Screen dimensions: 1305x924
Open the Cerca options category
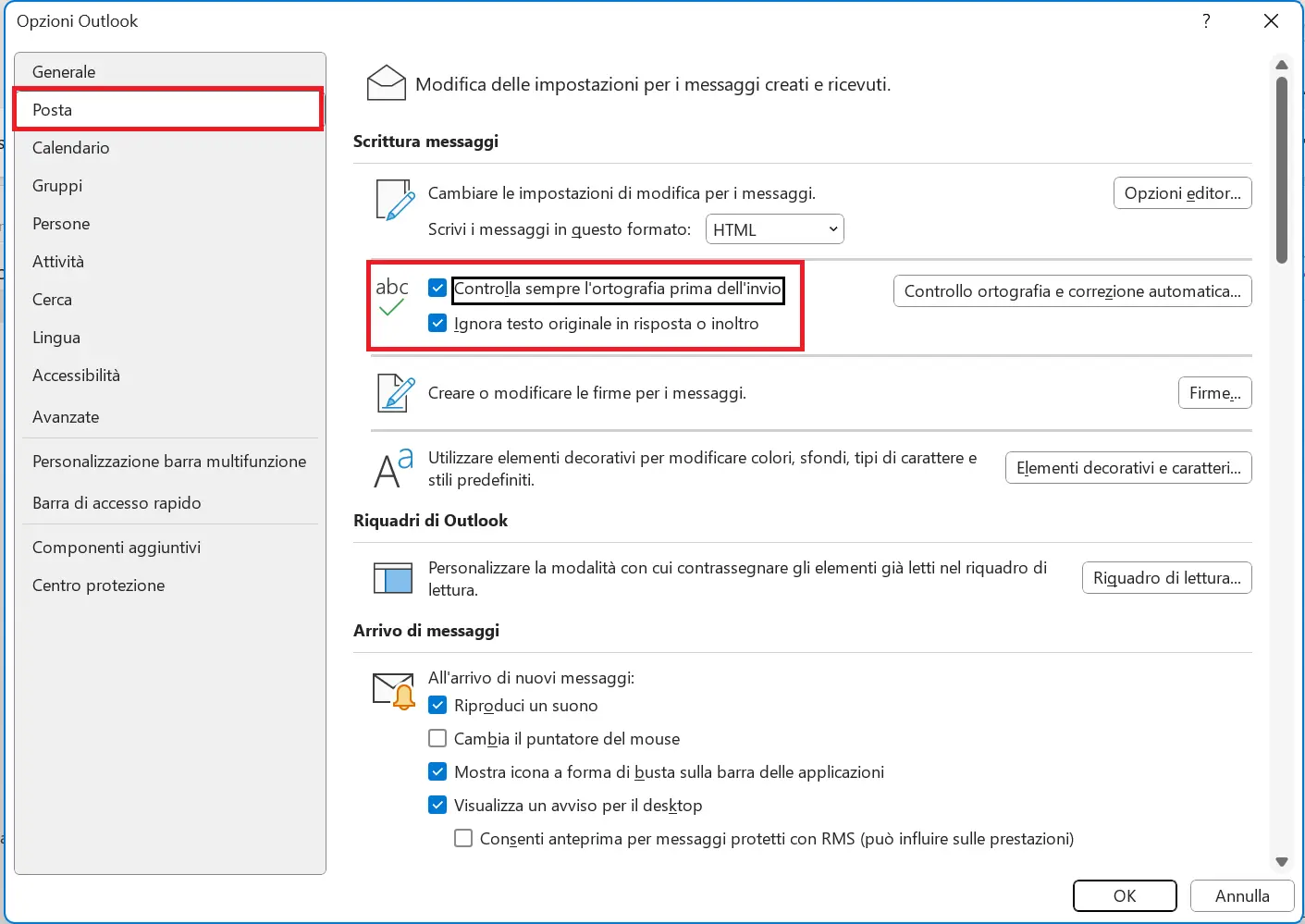click(x=170, y=299)
